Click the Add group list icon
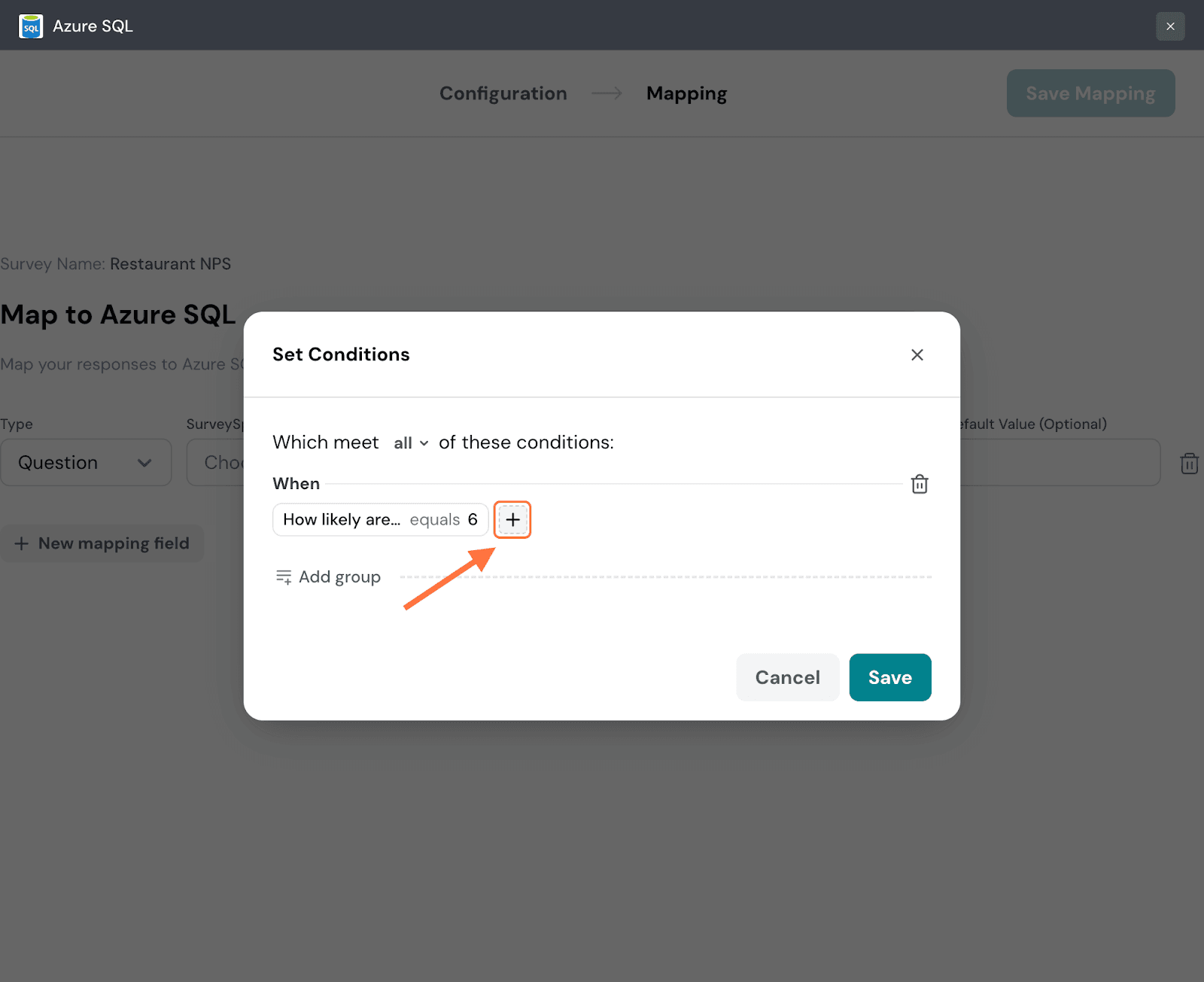 point(284,577)
